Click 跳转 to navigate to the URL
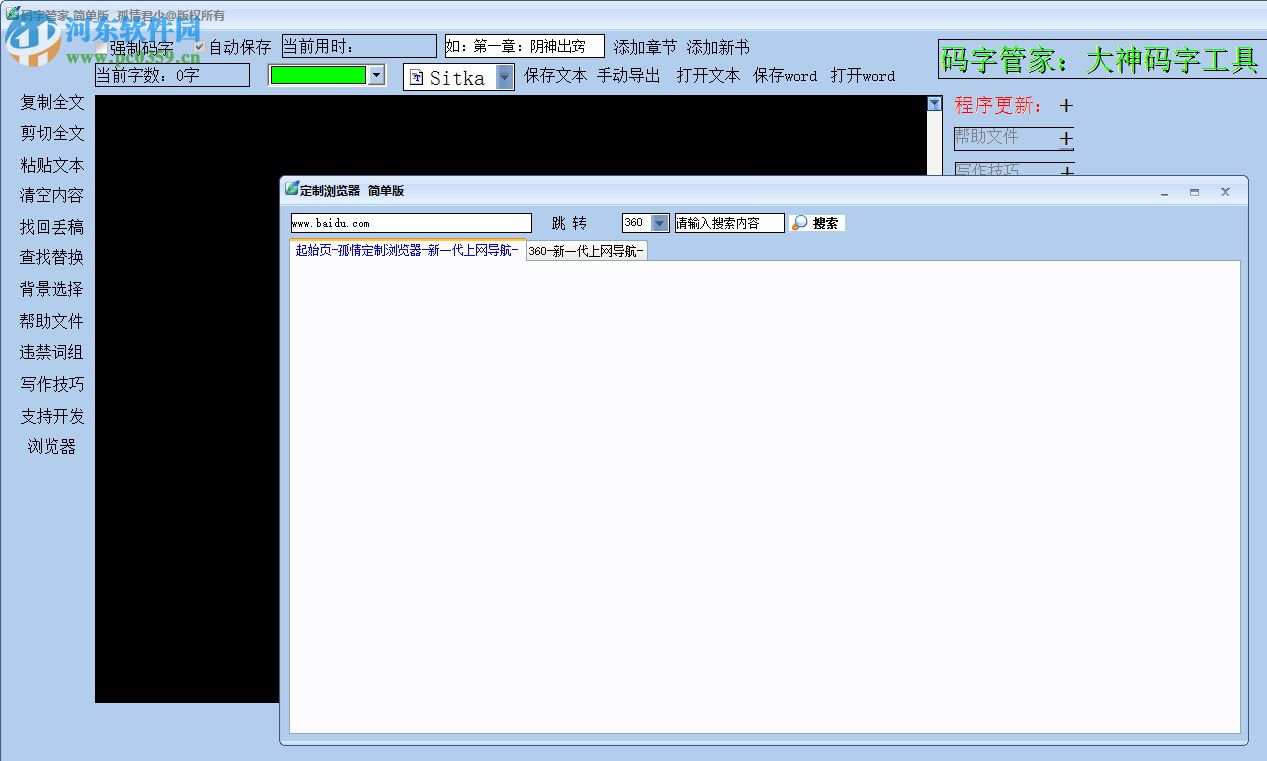Screen dimensions: 1267x761 point(571,223)
